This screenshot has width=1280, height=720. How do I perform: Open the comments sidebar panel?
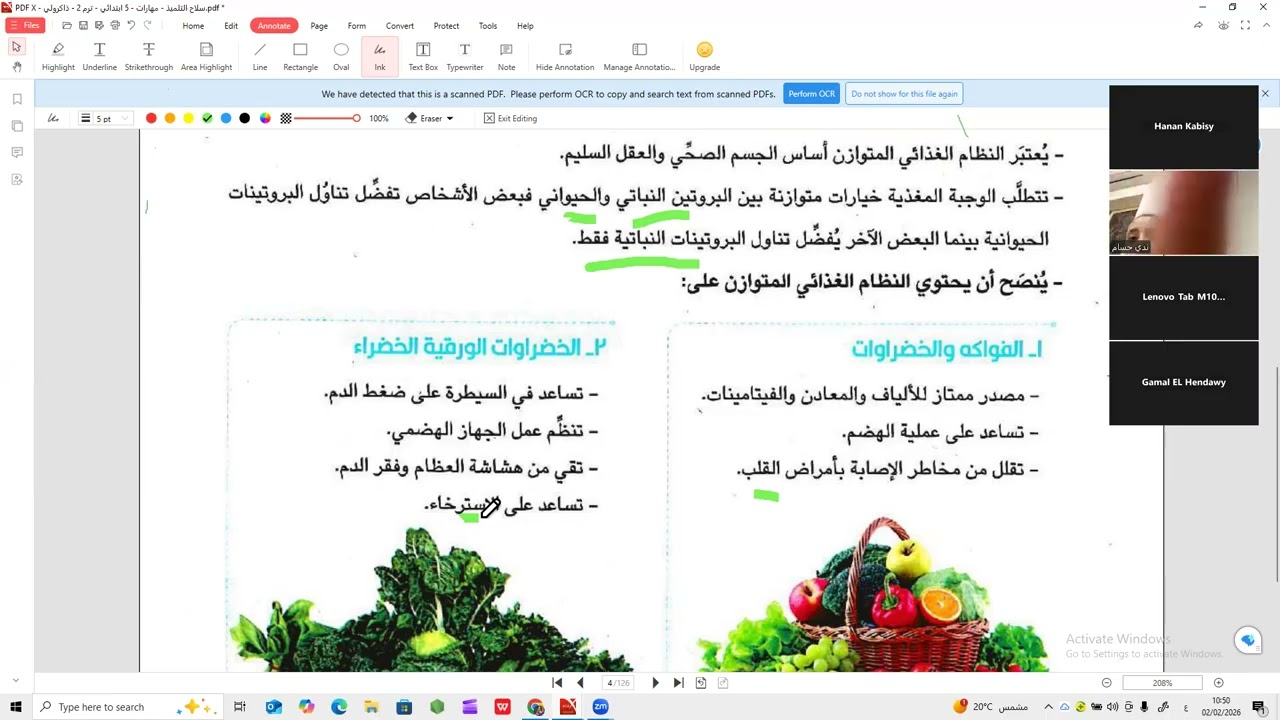(x=17, y=152)
